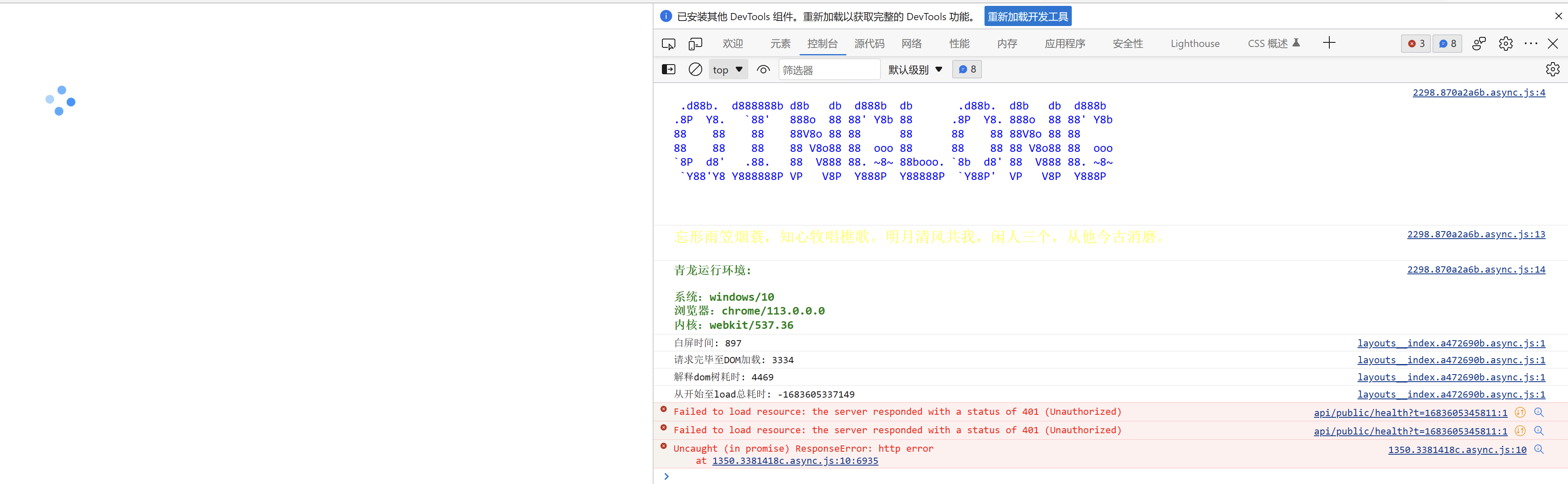
Task: Switch to the Lighthouse tab
Action: click(1195, 43)
